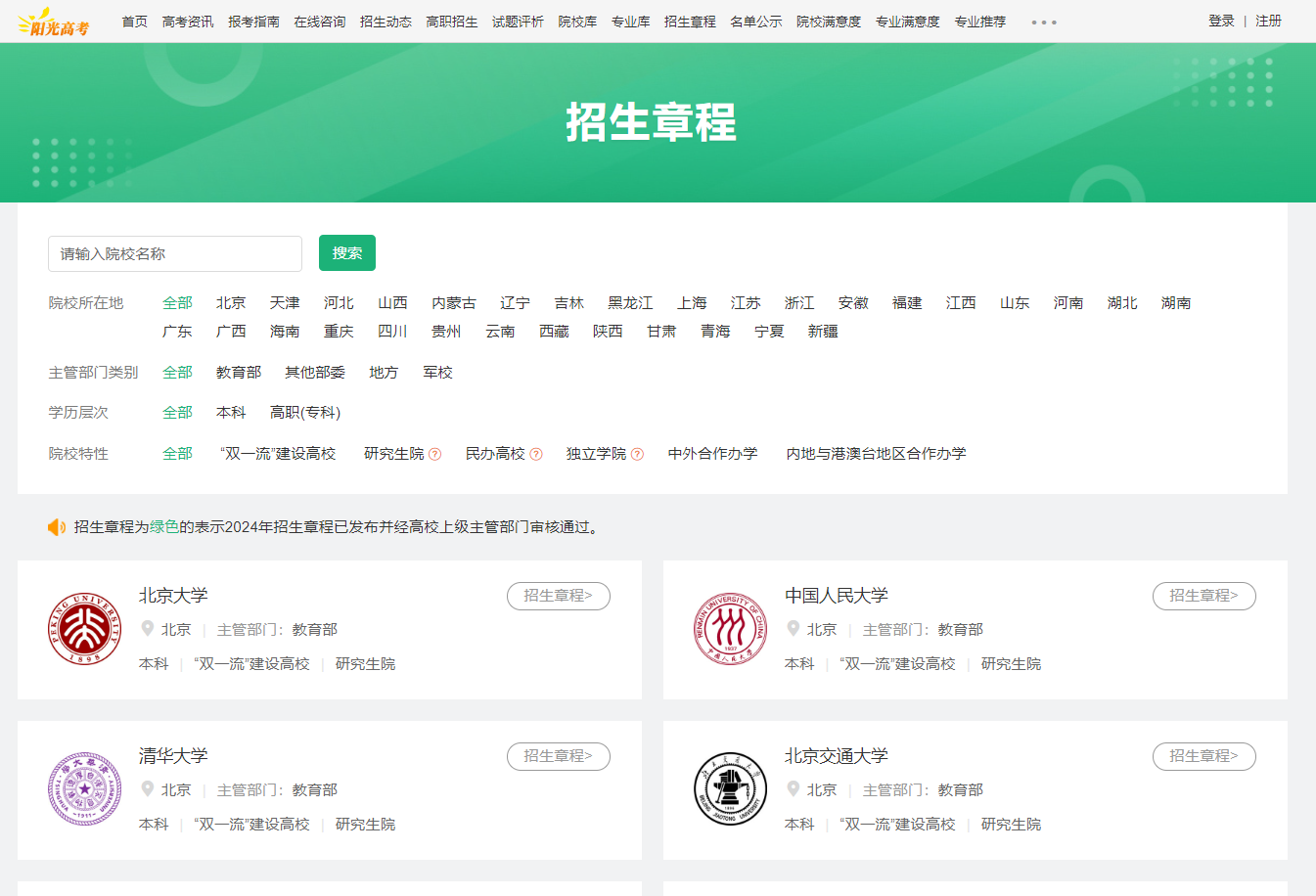Select “双一流”建设高校 under 院校特性 filter
Viewport: 1316px width, 896px height.
278,454
